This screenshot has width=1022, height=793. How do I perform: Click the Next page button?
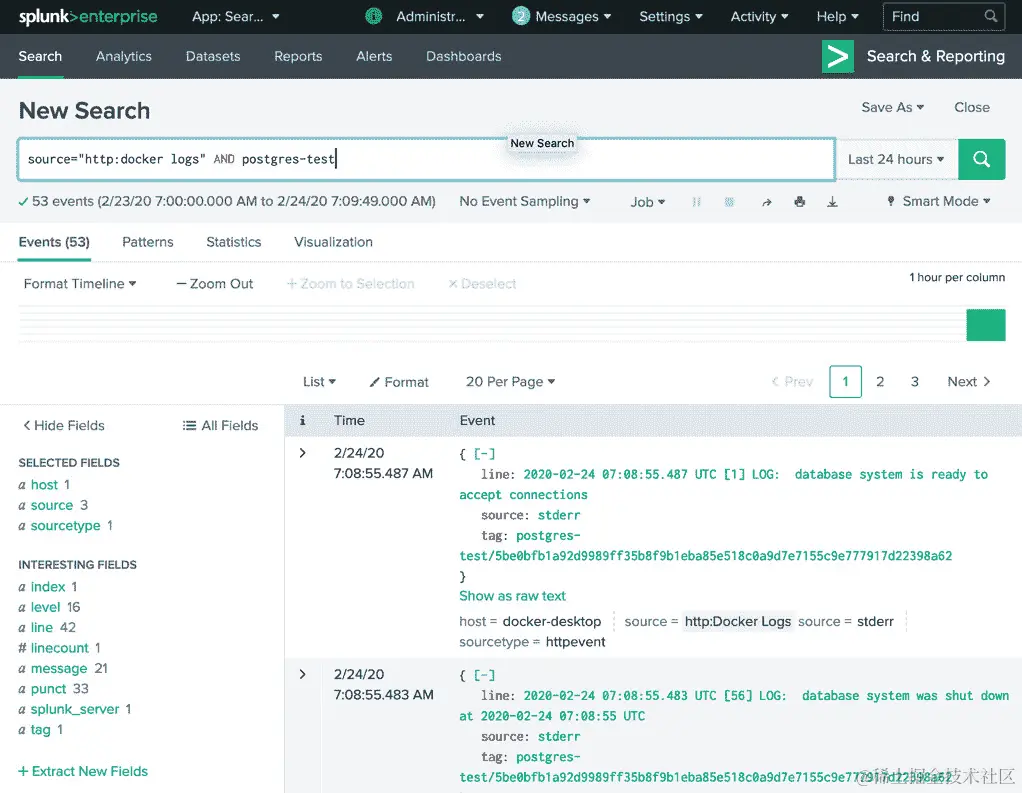tap(969, 382)
